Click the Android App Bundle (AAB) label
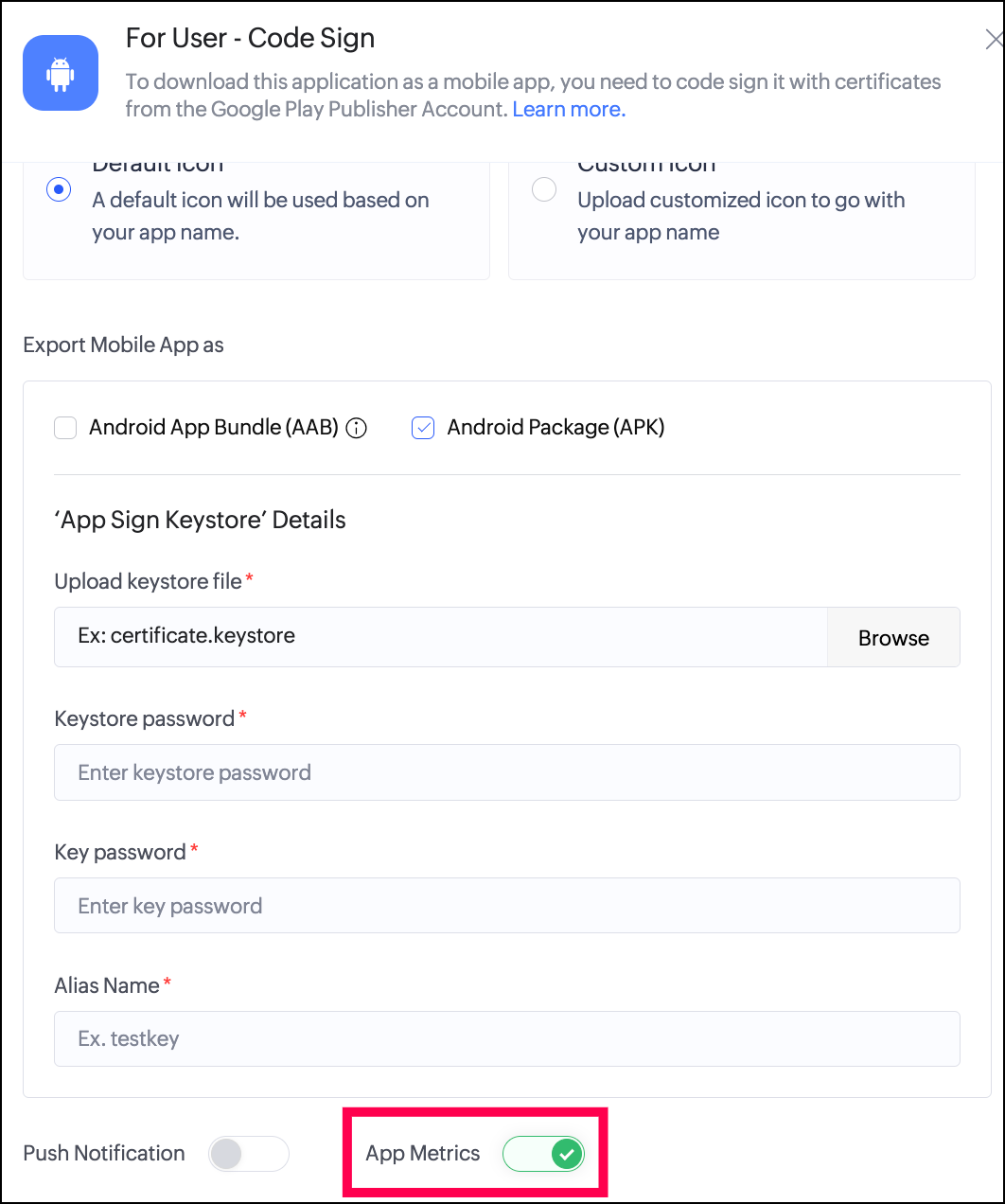This screenshot has height=1204, width=1005. pyautogui.click(x=214, y=428)
